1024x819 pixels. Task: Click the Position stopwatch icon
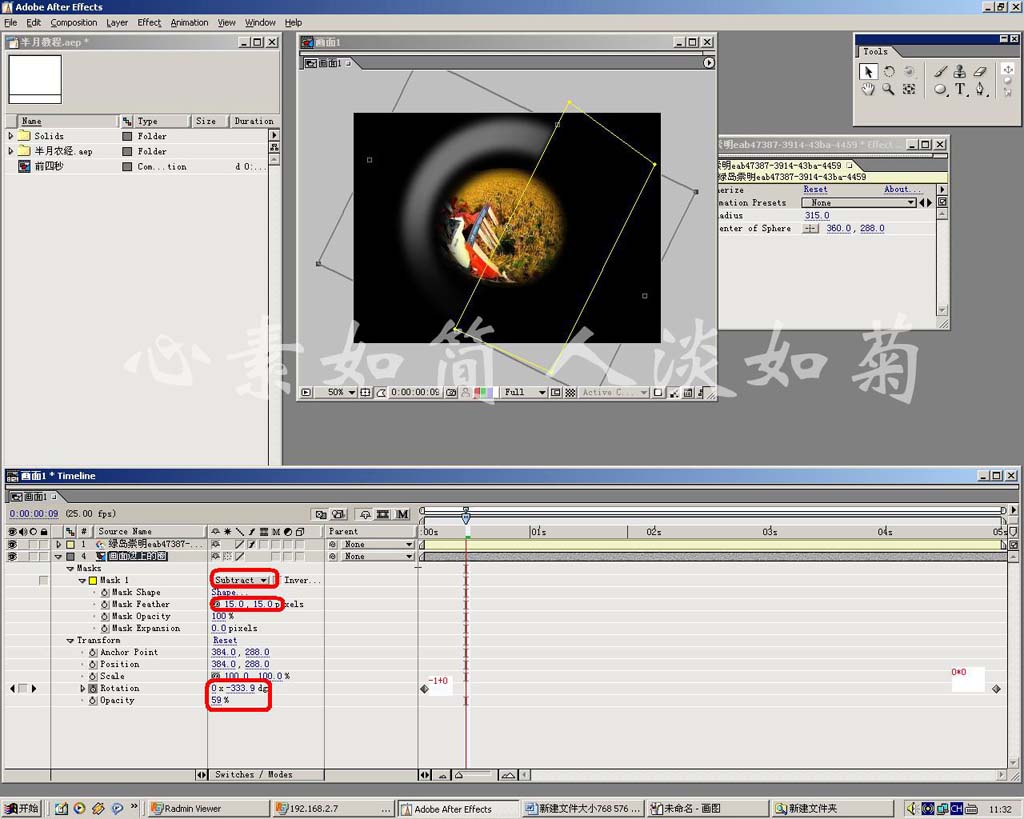pyautogui.click(x=93, y=664)
